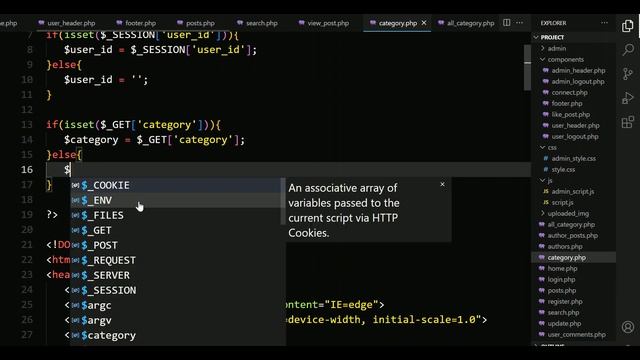Open the Explorer view in activity bar
The image size is (640, 360).
(628, 26)
